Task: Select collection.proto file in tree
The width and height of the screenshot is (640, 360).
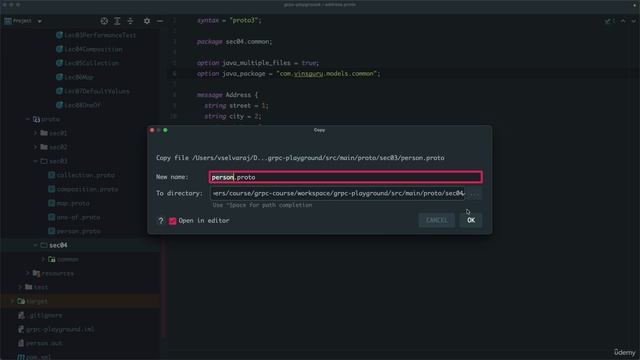Action: (85, 175)
